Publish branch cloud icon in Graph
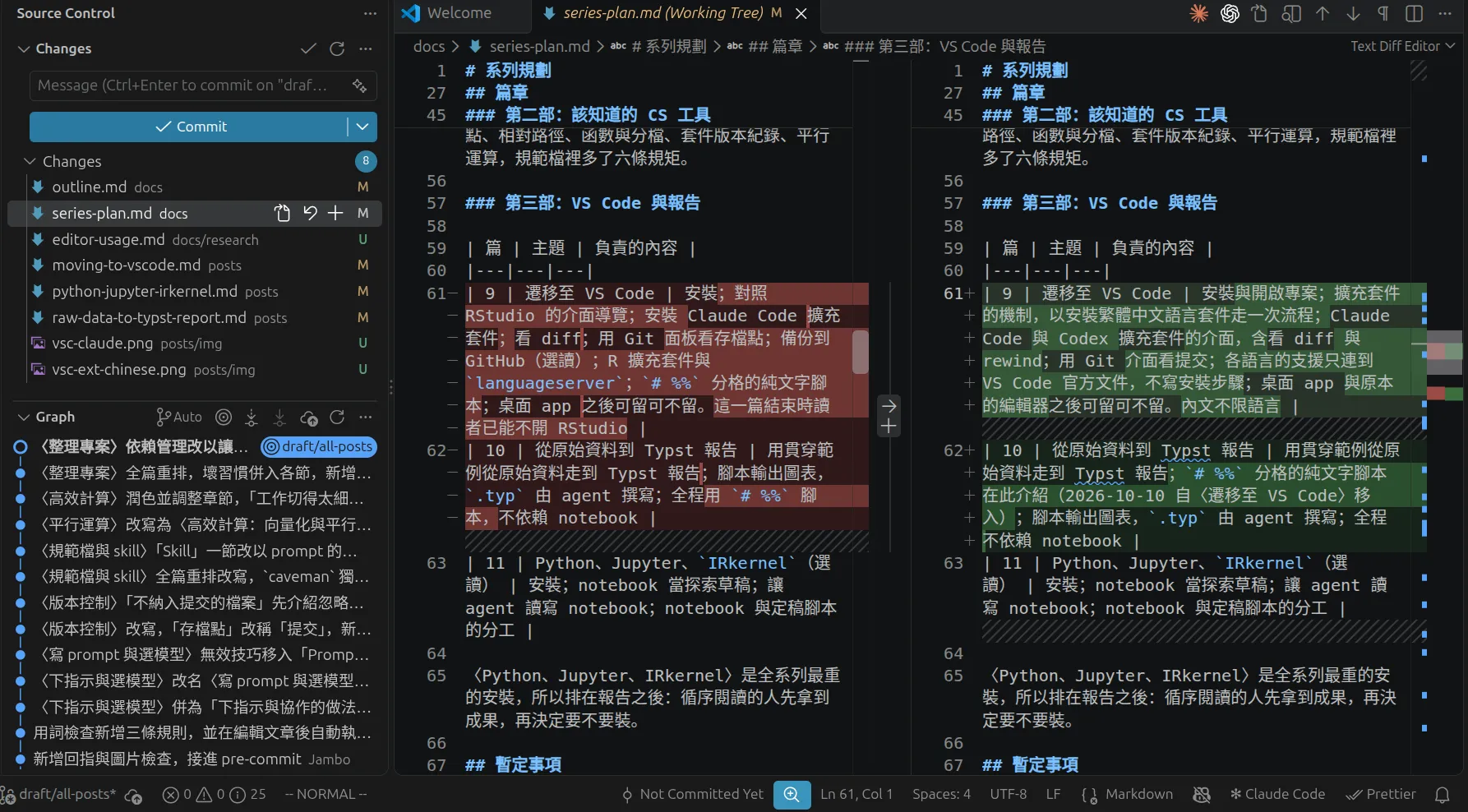Image resolution: width=1468 pixels, height=812 pixels. point(309,418)
